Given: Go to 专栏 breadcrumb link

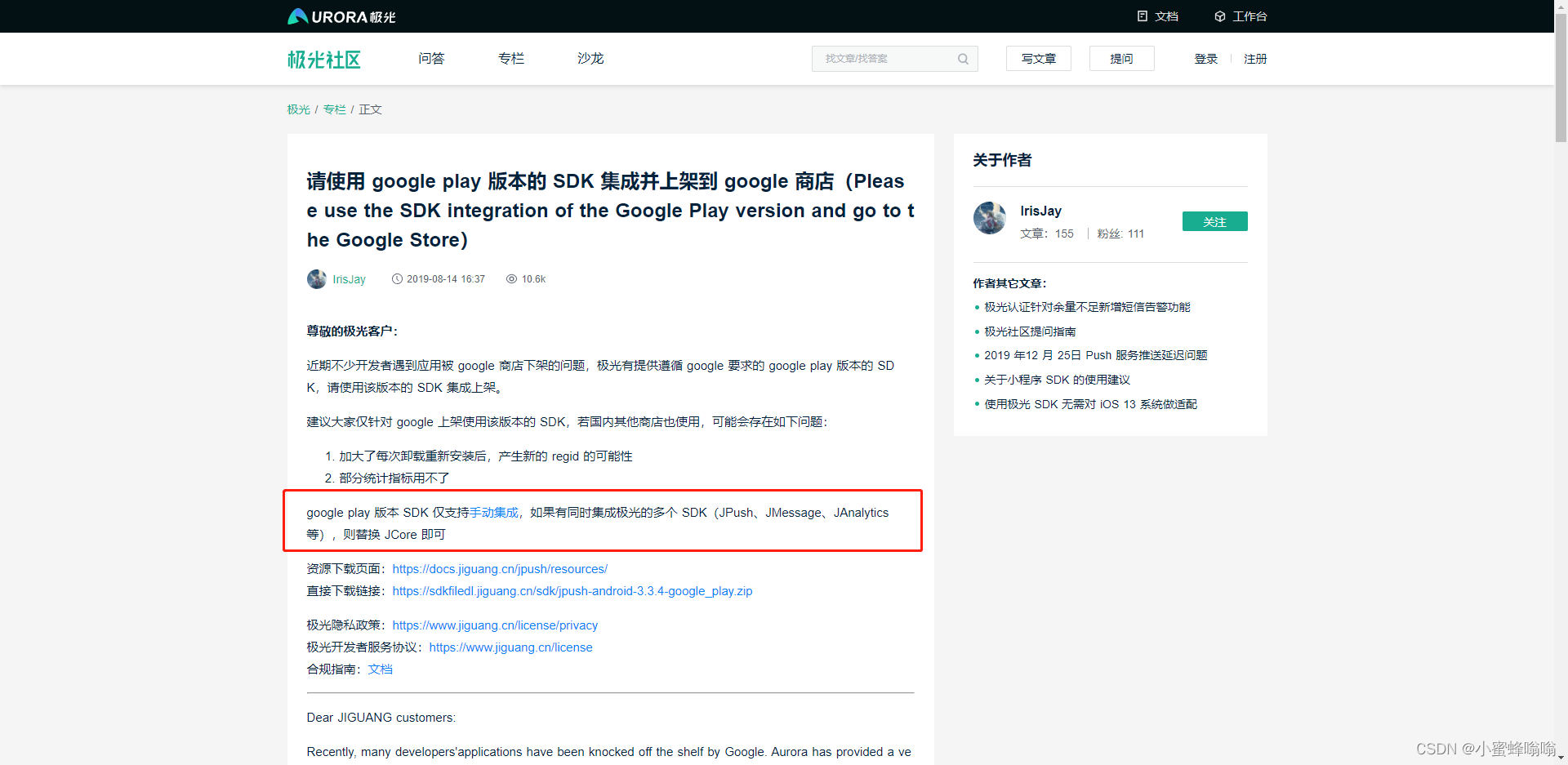Looking at the screenshot, I should [x=334, y=109].
